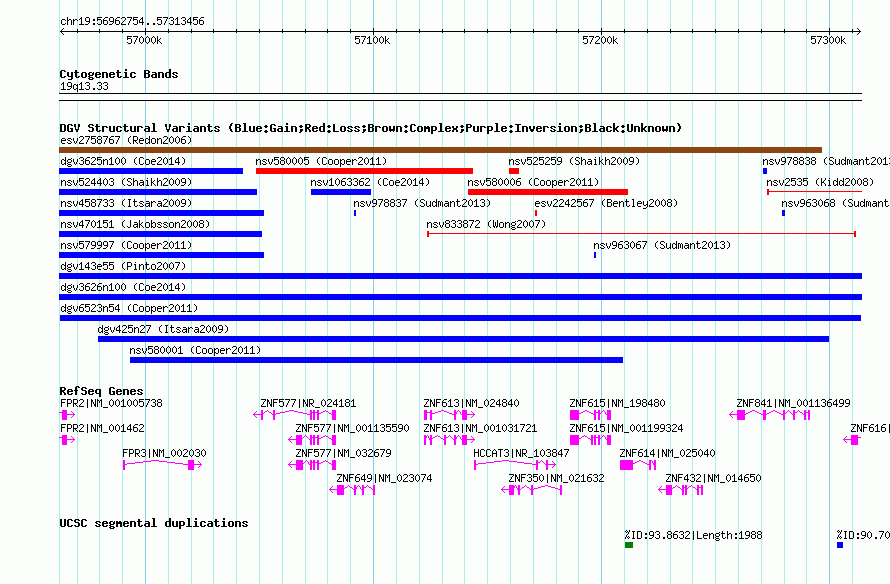890x584 pixels.
Task: Click the blue dgv3625n100 Coe2014 gain bar
Action: (x=151, y=171)
